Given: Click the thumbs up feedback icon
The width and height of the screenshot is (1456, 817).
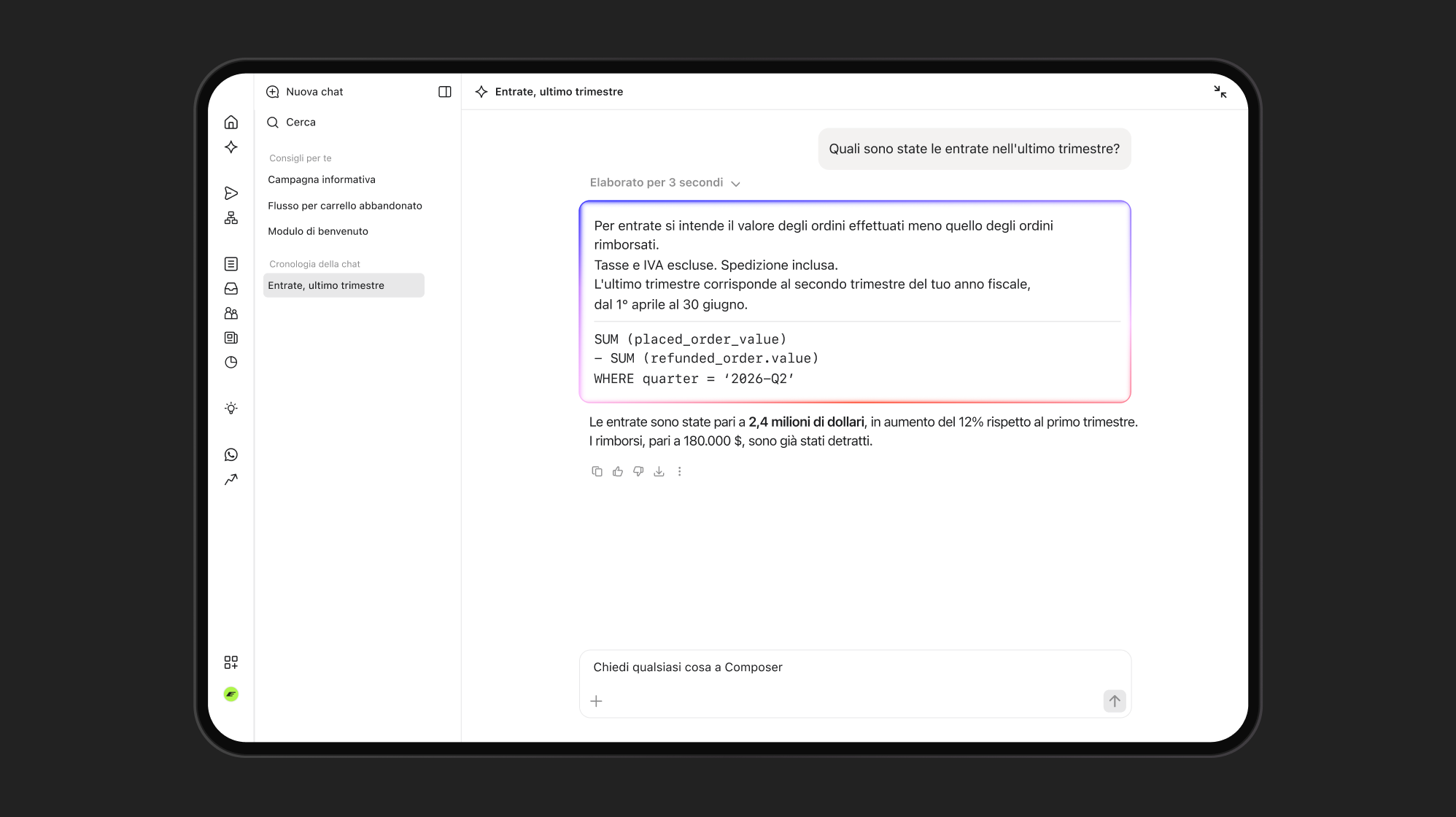Looking at the screenshot, I should 618,472.
